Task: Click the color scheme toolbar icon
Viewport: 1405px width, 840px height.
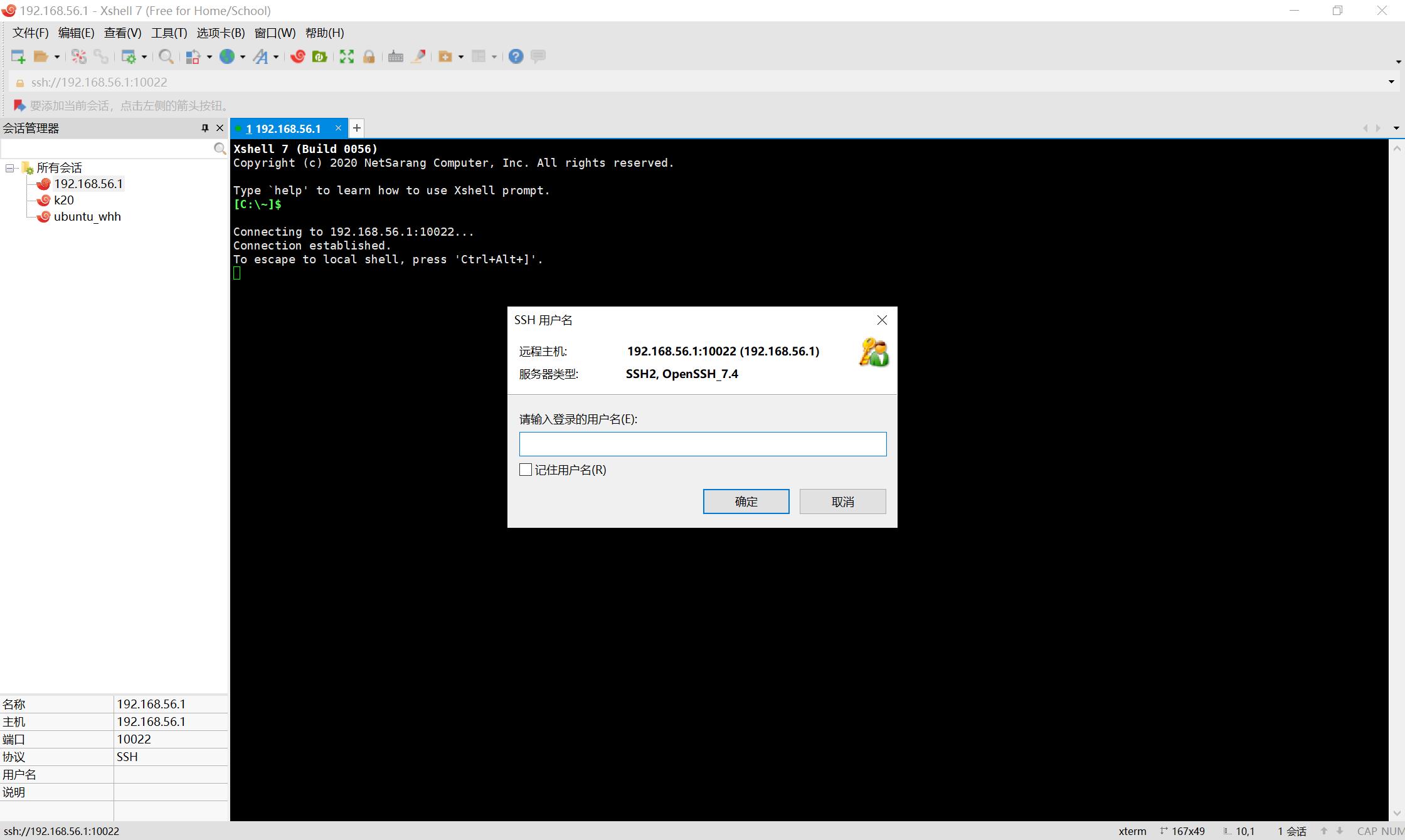Action: click(x=193, y=56)
